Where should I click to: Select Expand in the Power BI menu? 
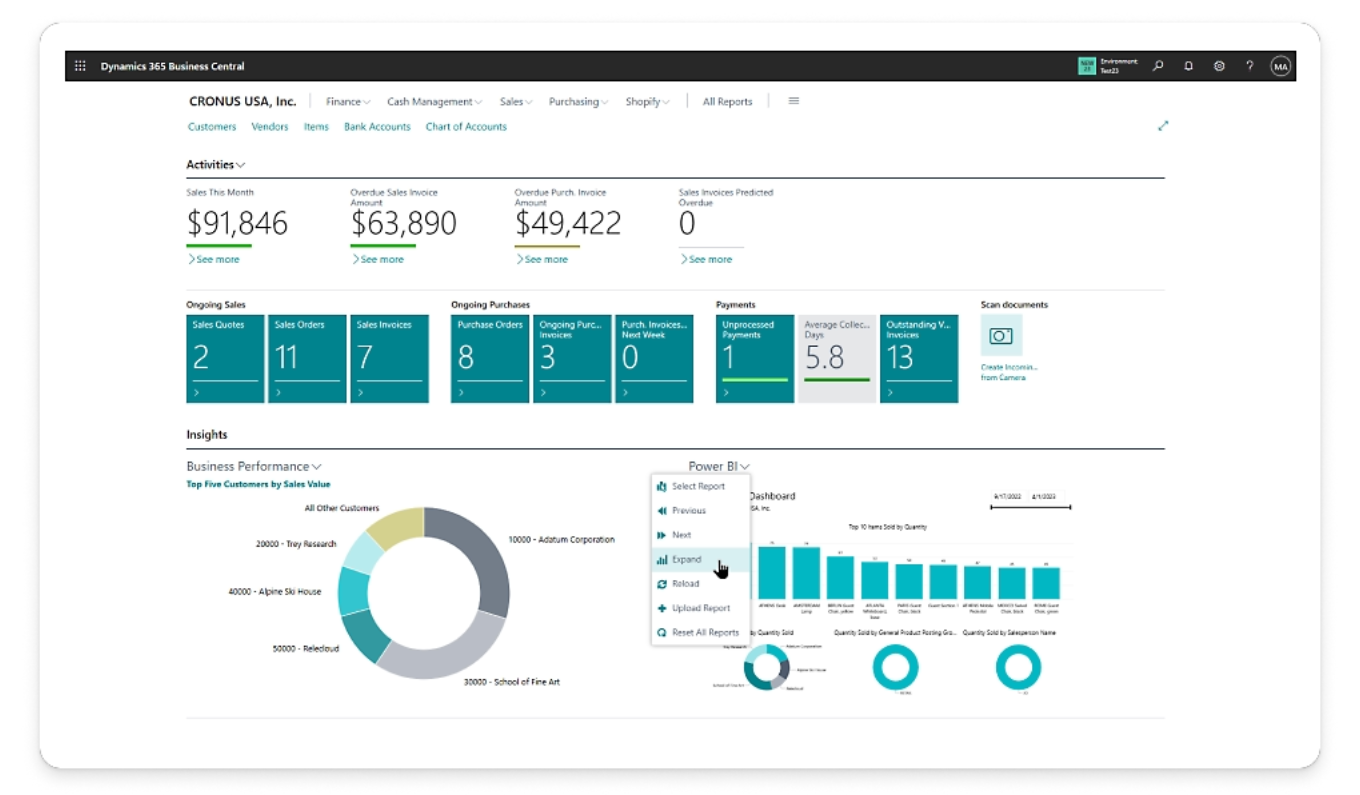click(686, 560)
